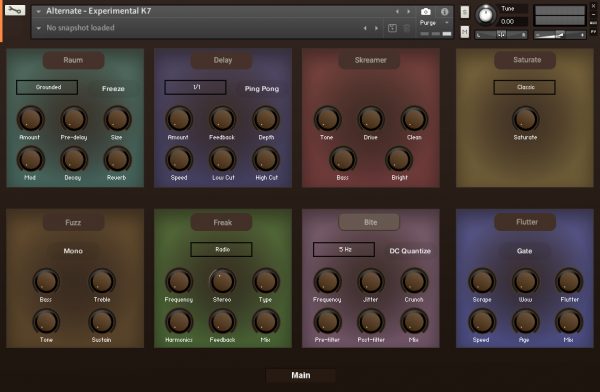Save snapshot with the floppy disk icon
Screen dimensions: 600x392
pyautogui.click(x=392, y=28)
